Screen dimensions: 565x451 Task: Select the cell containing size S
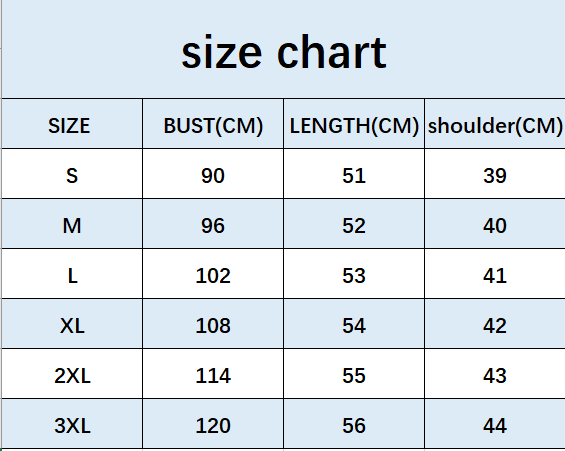coord(72,174)
